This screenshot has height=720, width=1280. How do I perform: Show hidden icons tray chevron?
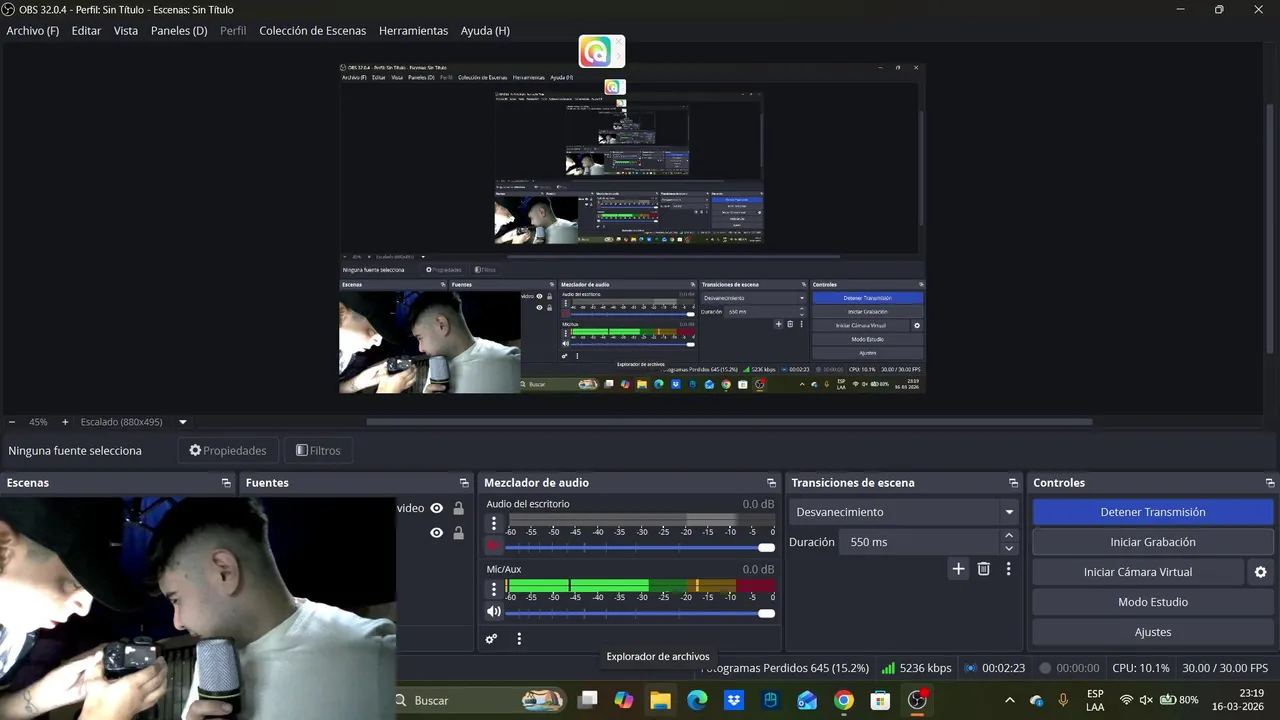click(1009, 700)
